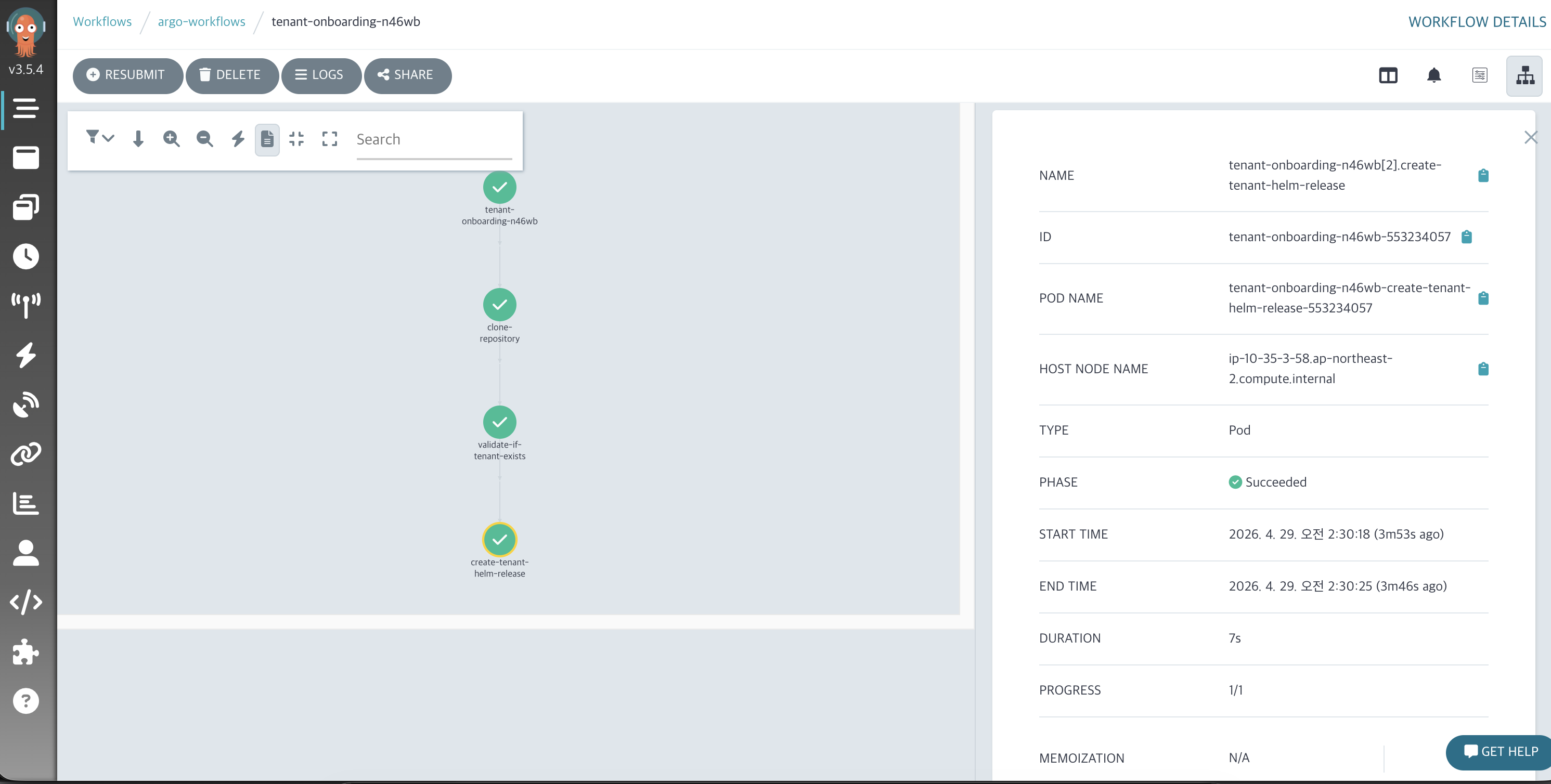Click the zoom in magnifier icon
Screen dimensions: 1551x784
click(172, 139)
